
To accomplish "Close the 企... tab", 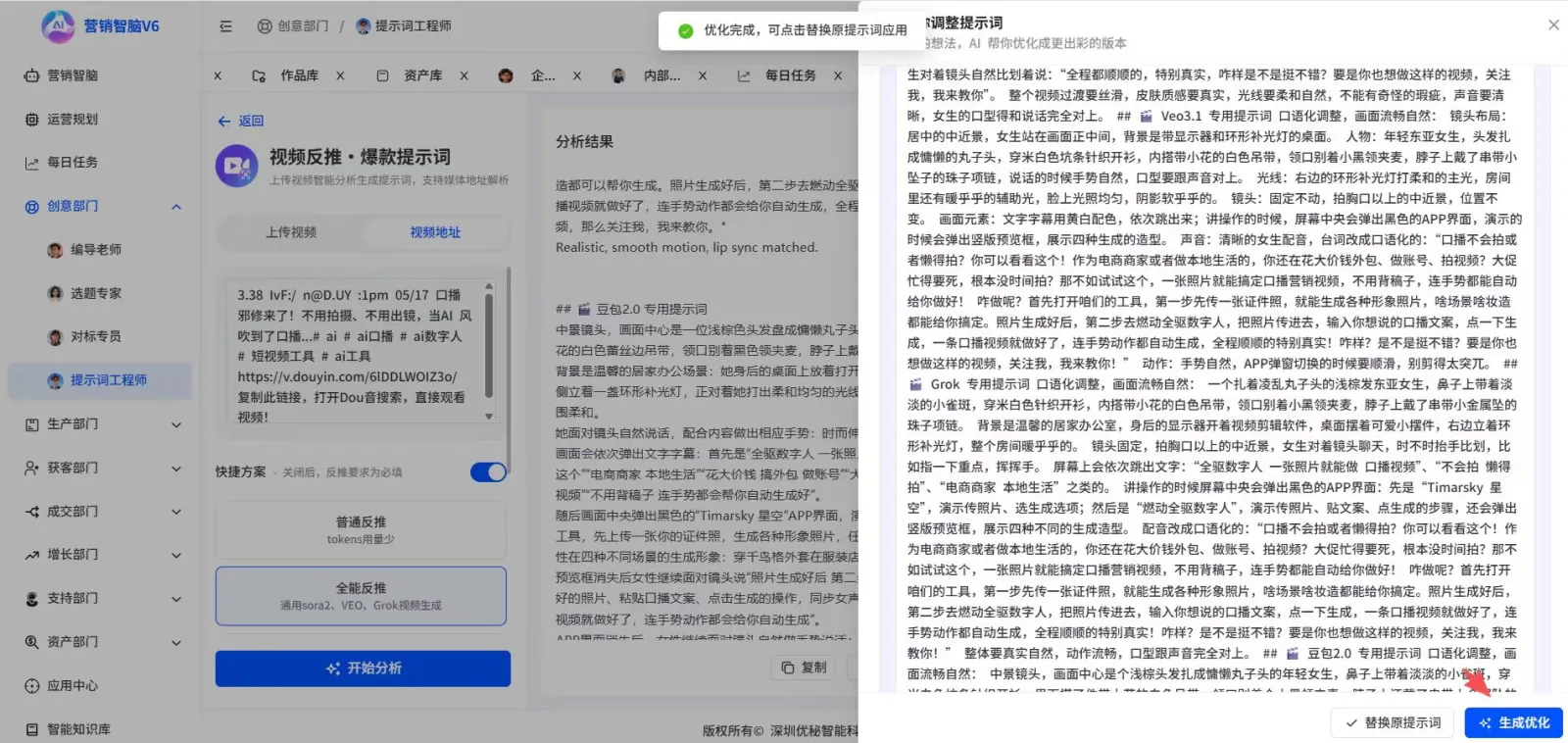I will point(577,75).
